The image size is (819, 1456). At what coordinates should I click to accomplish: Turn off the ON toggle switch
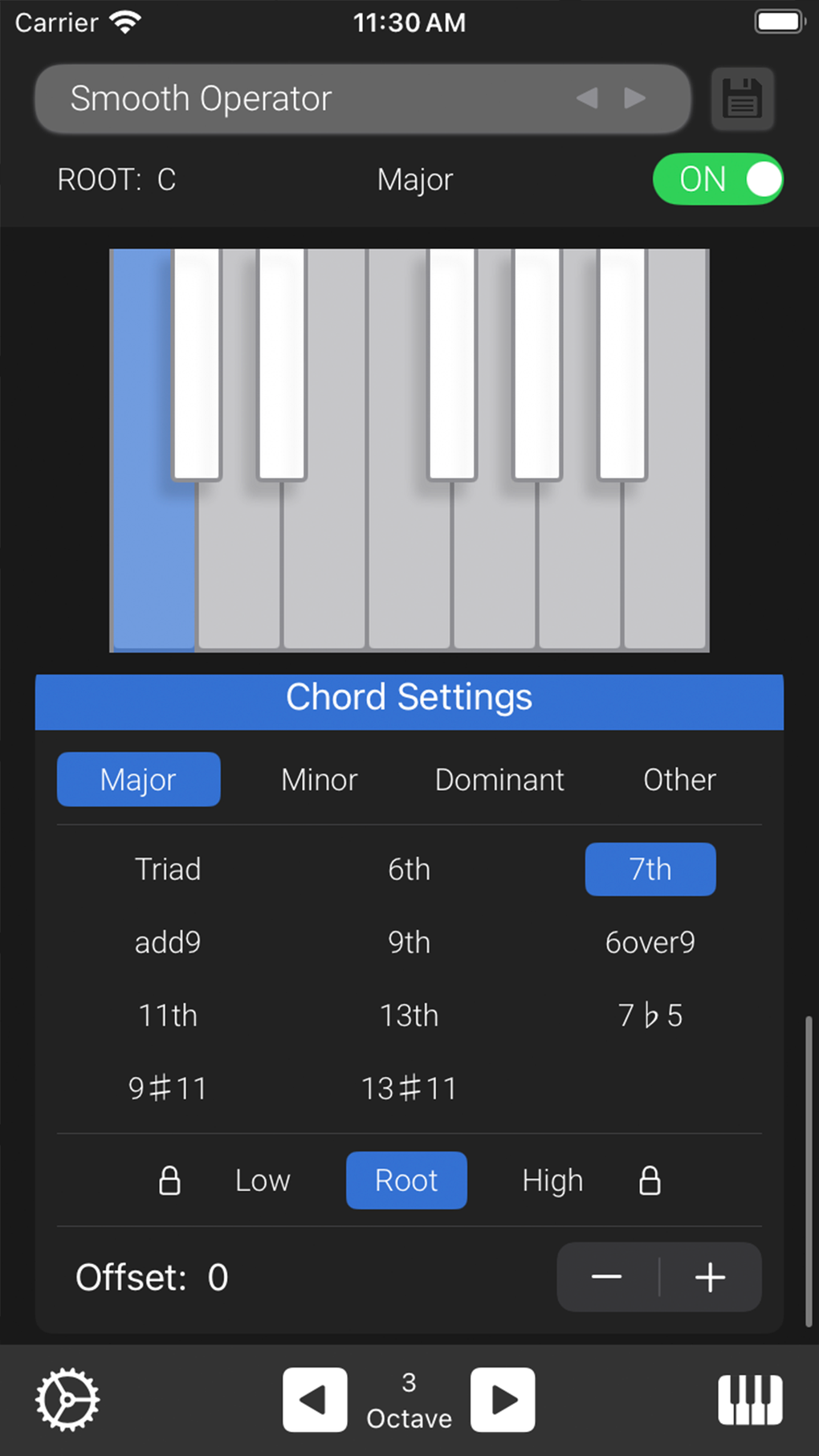pos(718,179)
